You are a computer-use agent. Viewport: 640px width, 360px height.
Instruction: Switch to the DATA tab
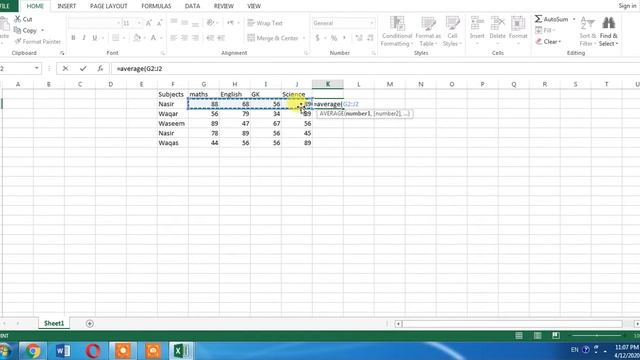(192, 6)
